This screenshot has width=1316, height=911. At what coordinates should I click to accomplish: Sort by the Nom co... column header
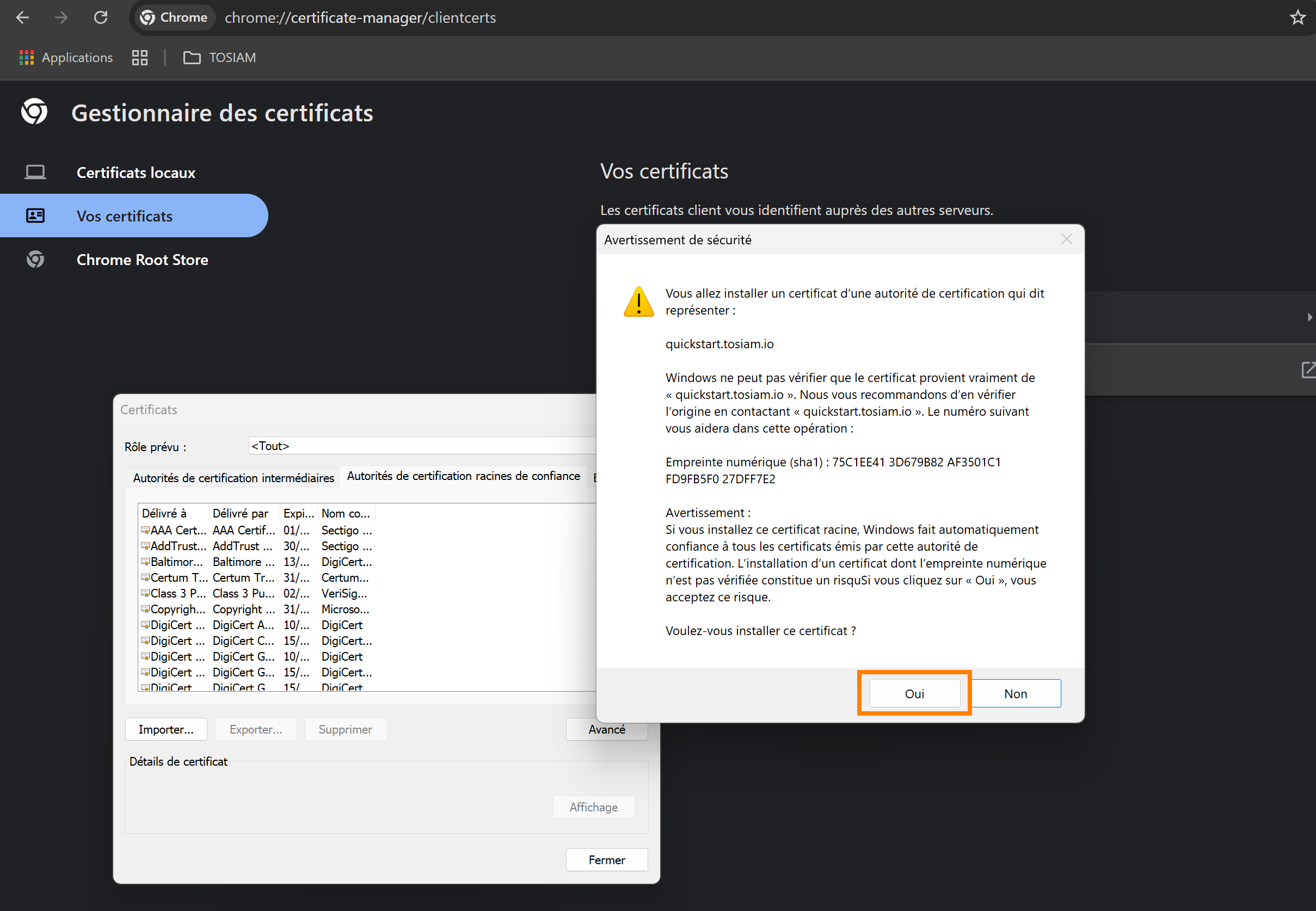coord(346,513)
